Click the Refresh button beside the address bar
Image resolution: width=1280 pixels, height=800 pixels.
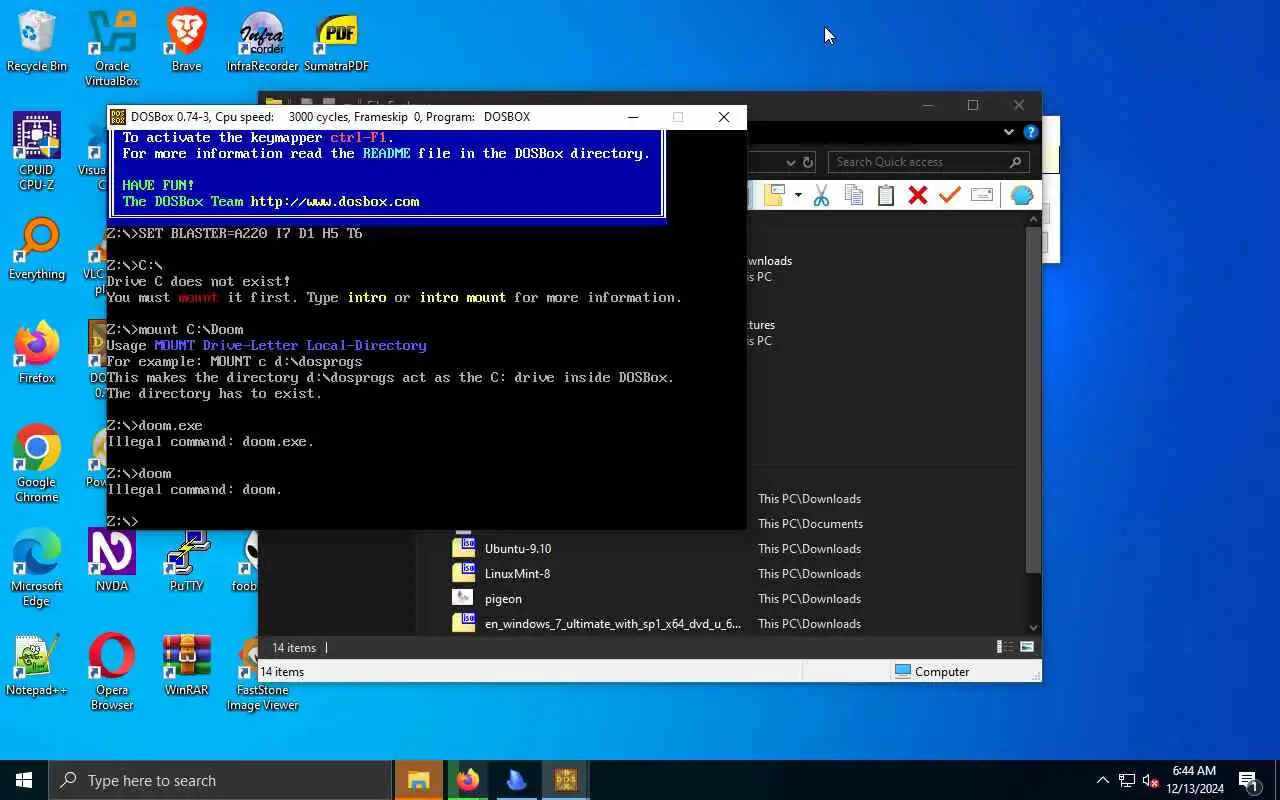click(x=808, y=162)
